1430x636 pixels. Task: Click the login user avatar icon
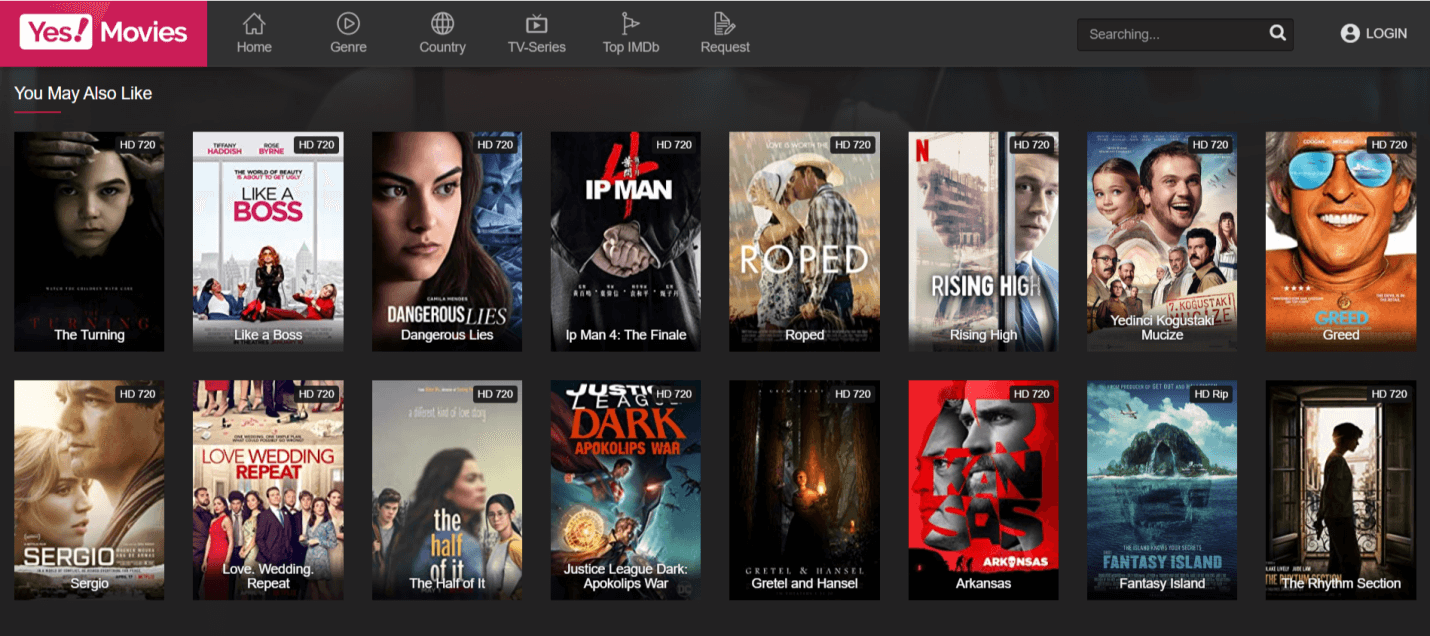click(1350, 33)
